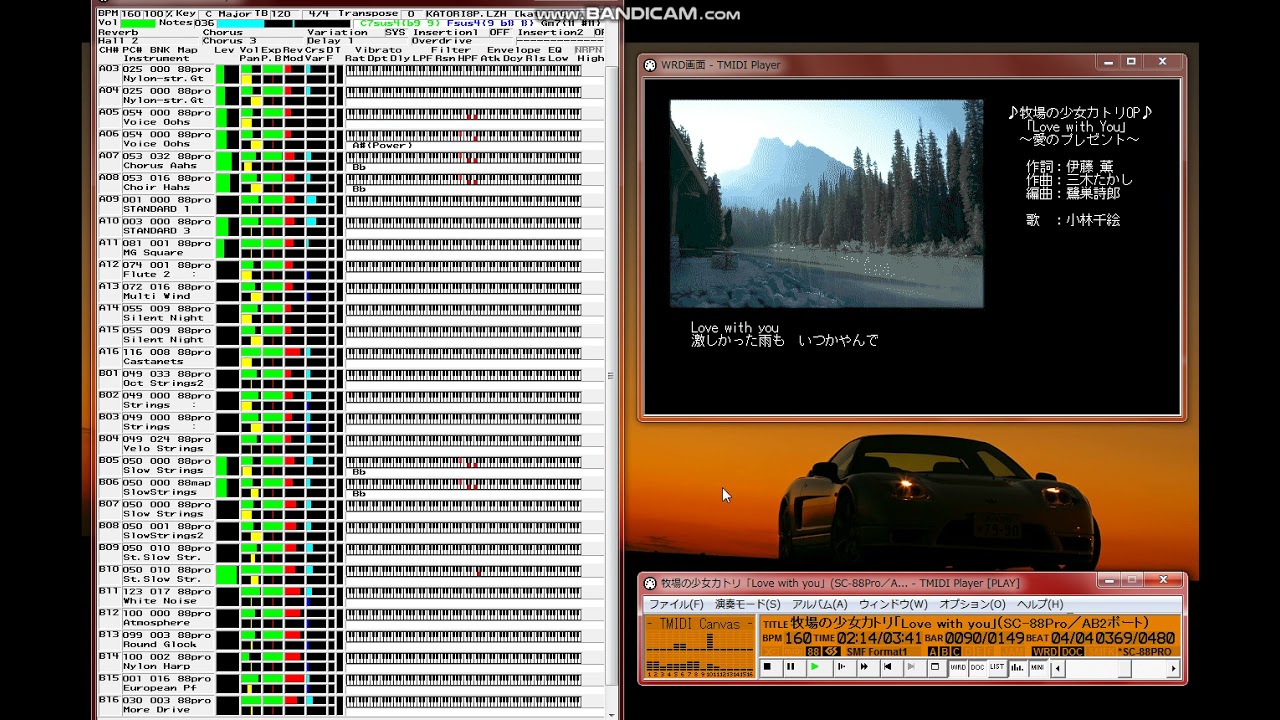
Task: Select channel A03 Nylon-str.Gt row
Action: 165,73
